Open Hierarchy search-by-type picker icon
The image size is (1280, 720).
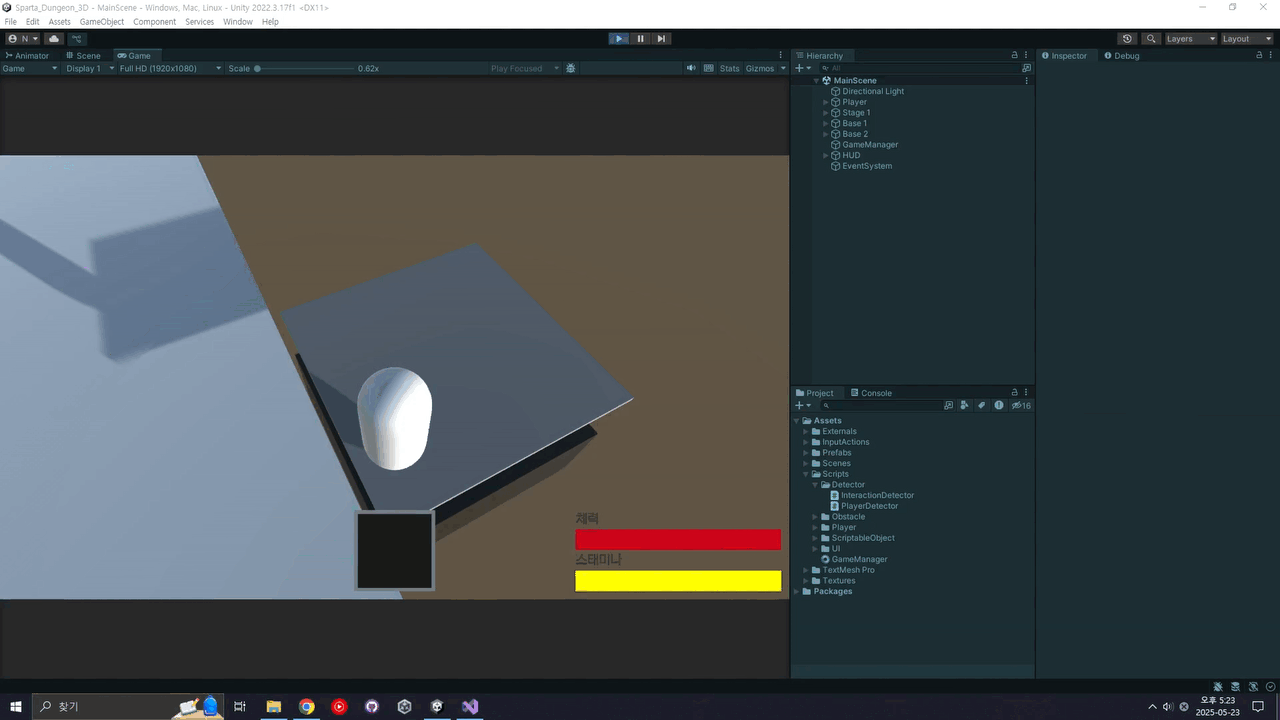1026,68
